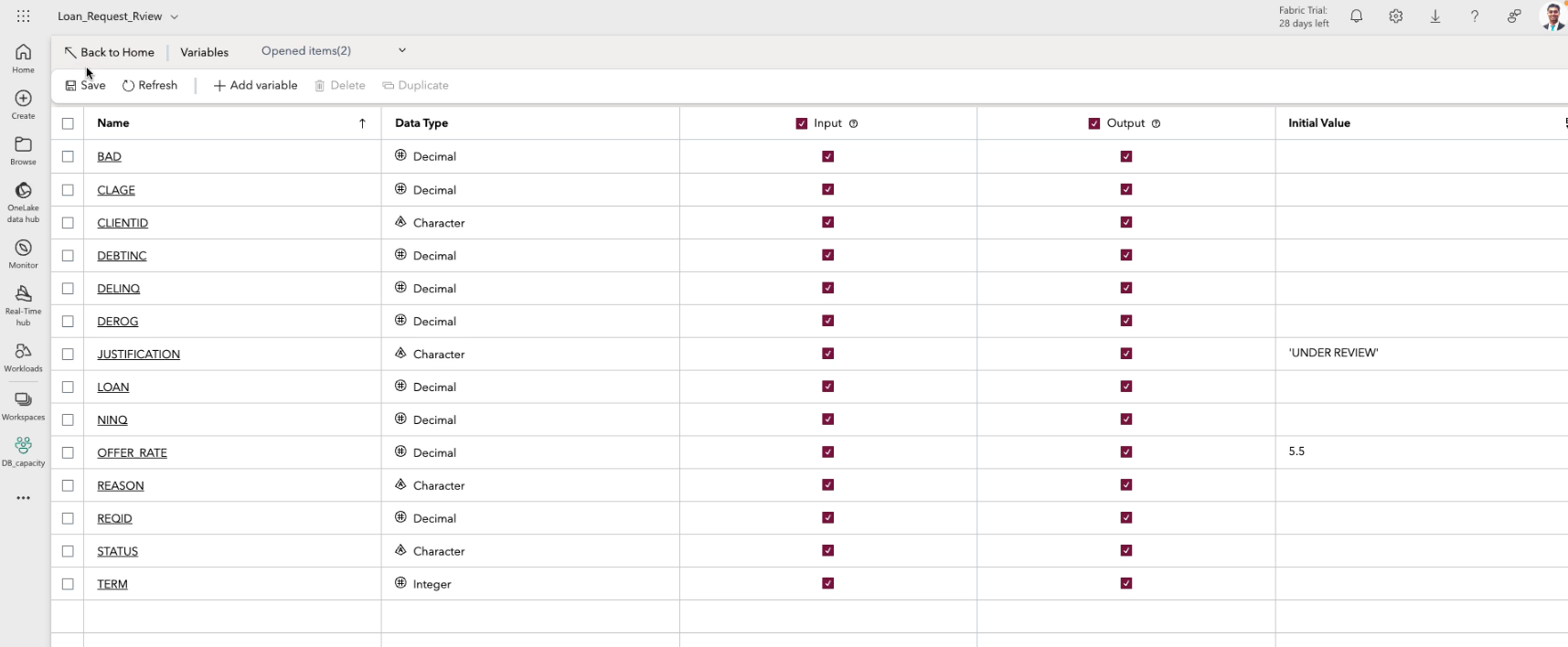Screen dimensions: 1568x647
Task: Open the app launcher grid
Action: point(24,16)
